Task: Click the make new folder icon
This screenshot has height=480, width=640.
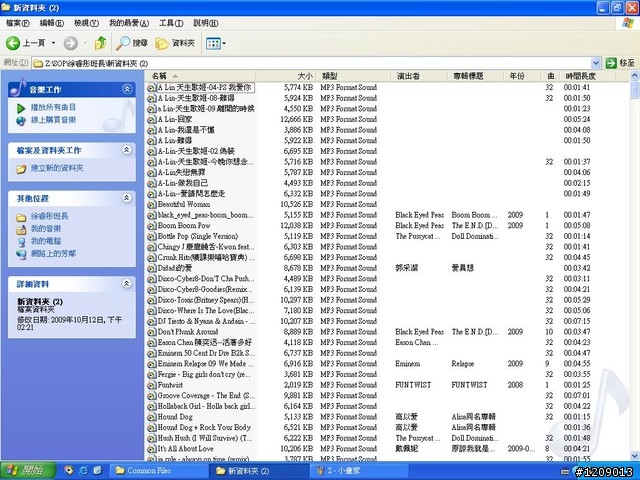Action: (x=21, y=169)
